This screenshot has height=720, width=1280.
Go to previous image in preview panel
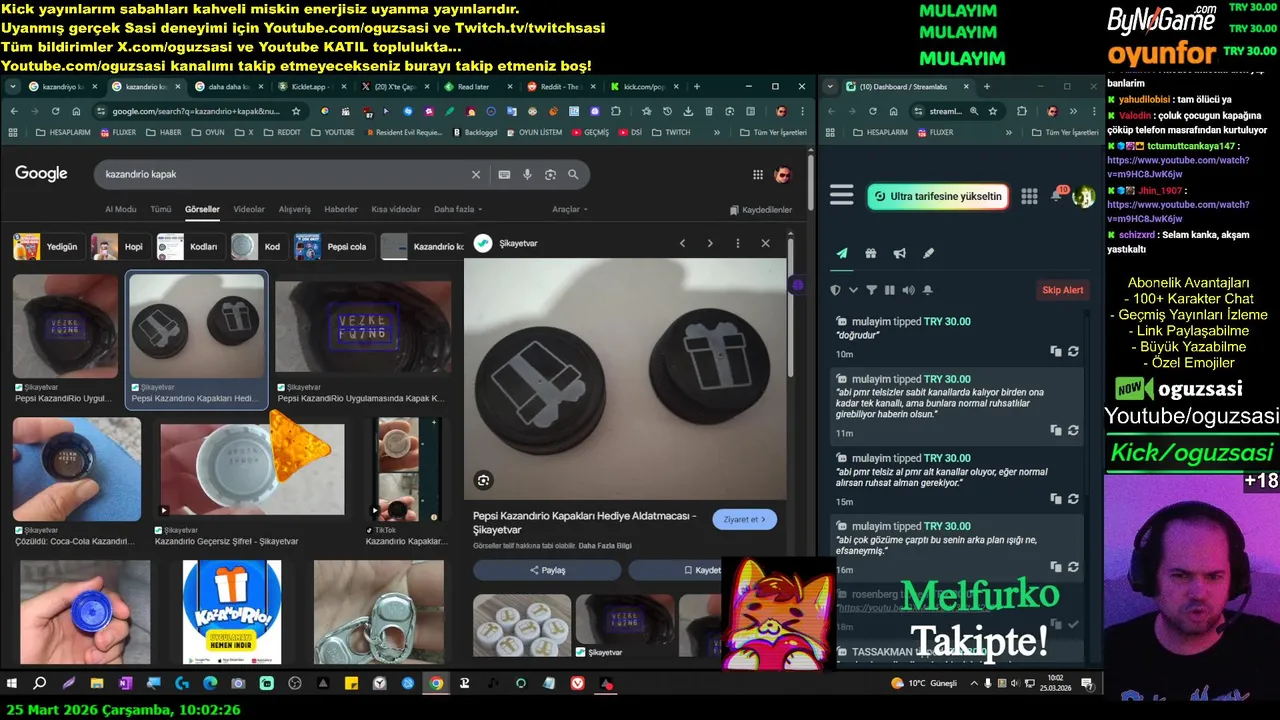tap(683, 243)
